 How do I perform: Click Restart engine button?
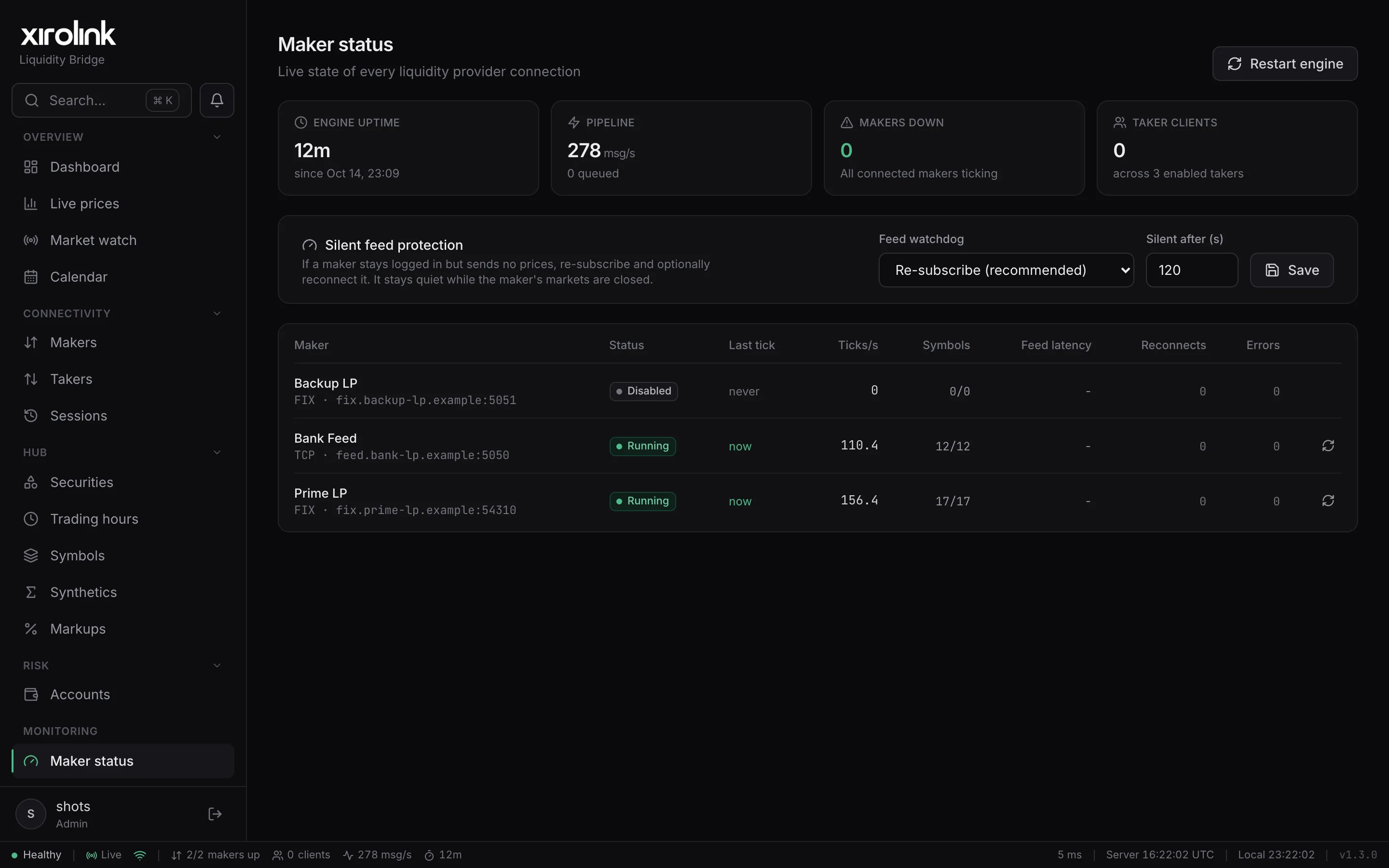(1284, 64)
